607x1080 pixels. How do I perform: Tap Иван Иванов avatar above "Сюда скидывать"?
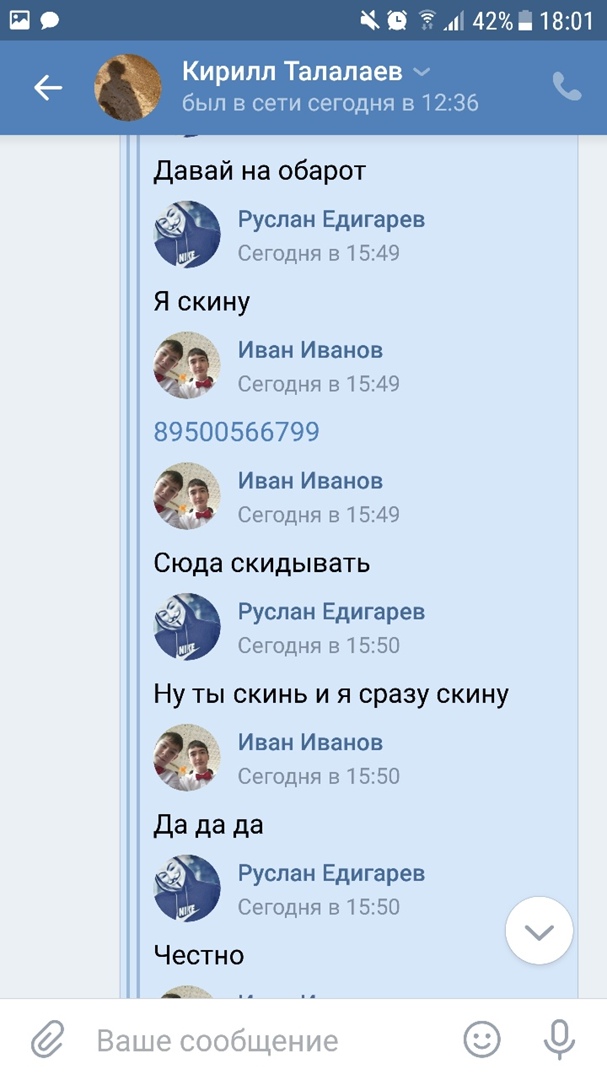(187, 496)
